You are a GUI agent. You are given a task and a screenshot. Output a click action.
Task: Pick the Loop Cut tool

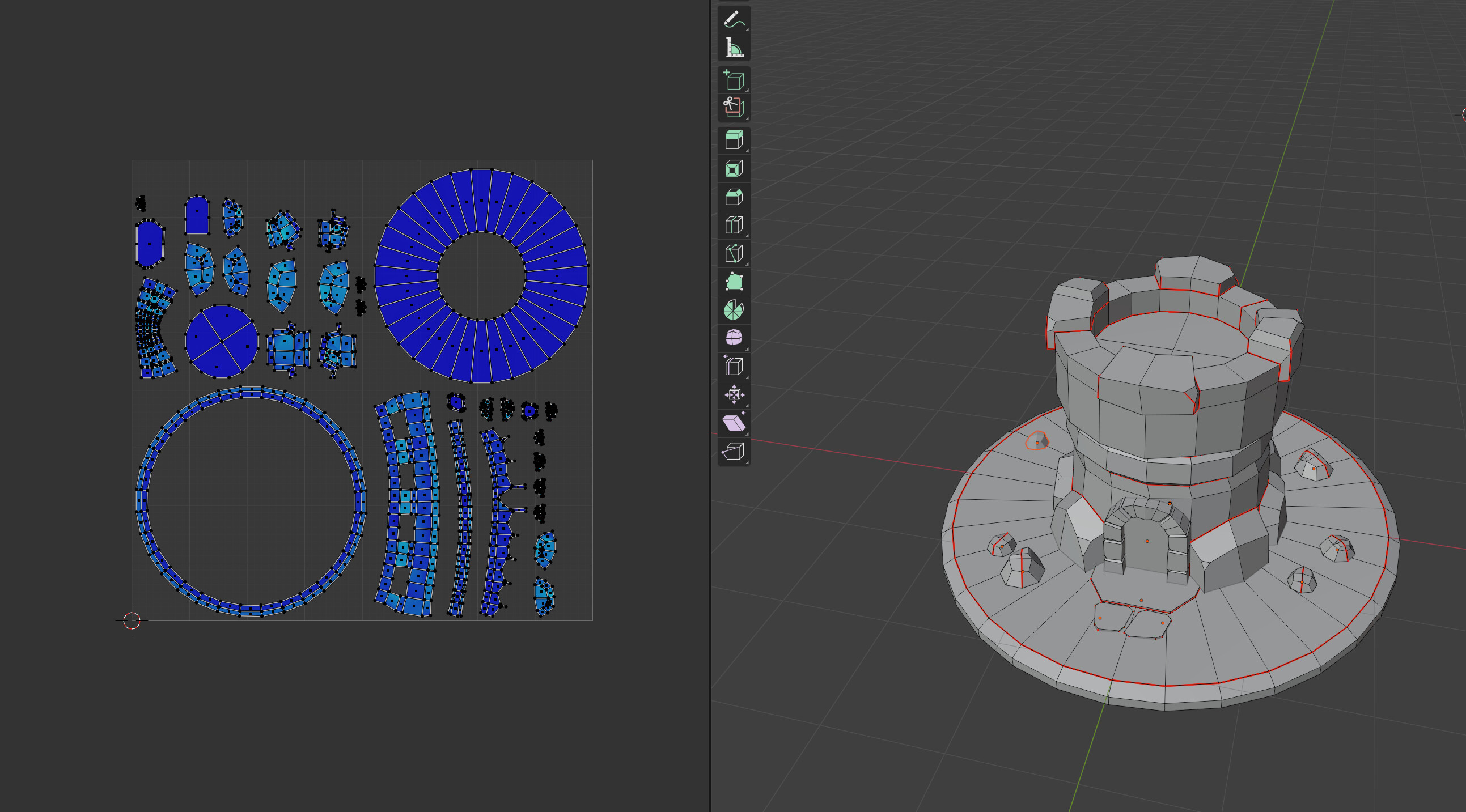tap(734, 226)
